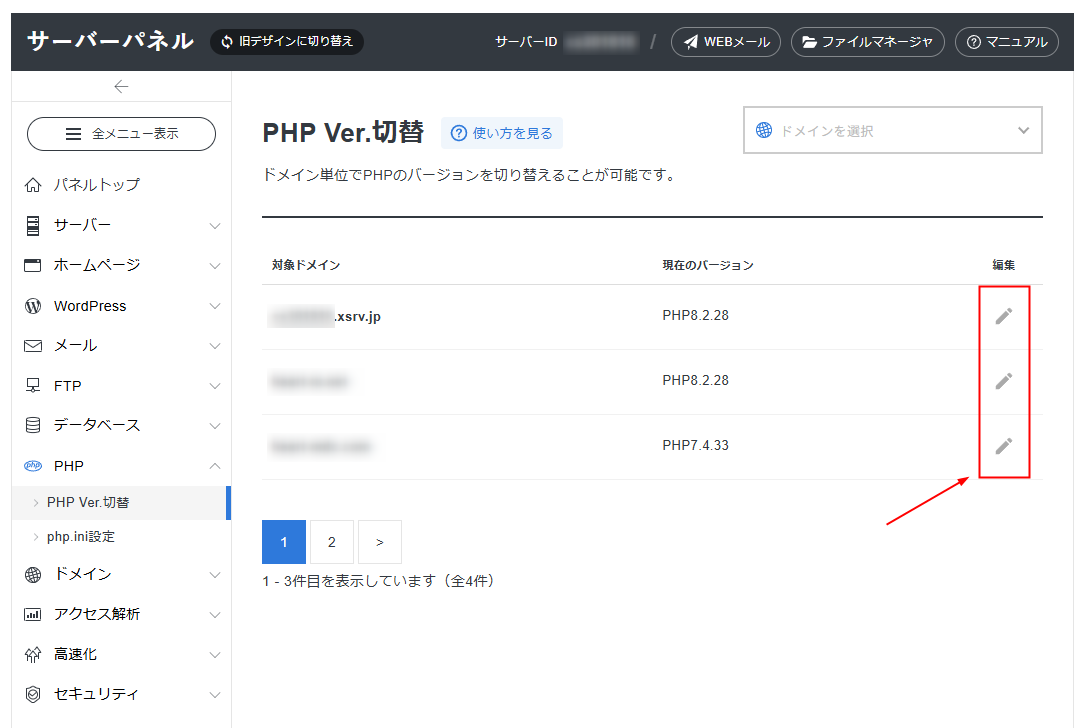Click the .xsrv.jp domain name
The width and height of the screenshot is (1084, 728).
coord(357,317)
